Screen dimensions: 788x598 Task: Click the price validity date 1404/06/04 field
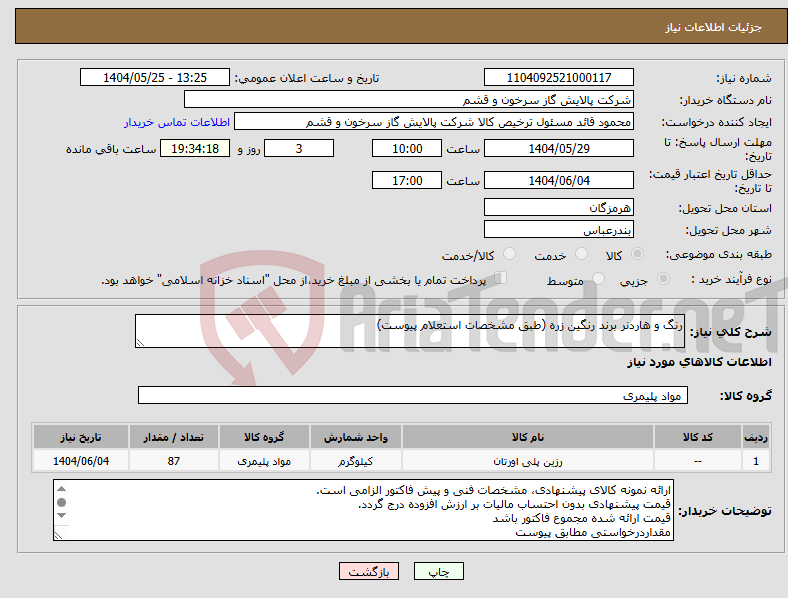pyautogui.click(x=558, y=180)
